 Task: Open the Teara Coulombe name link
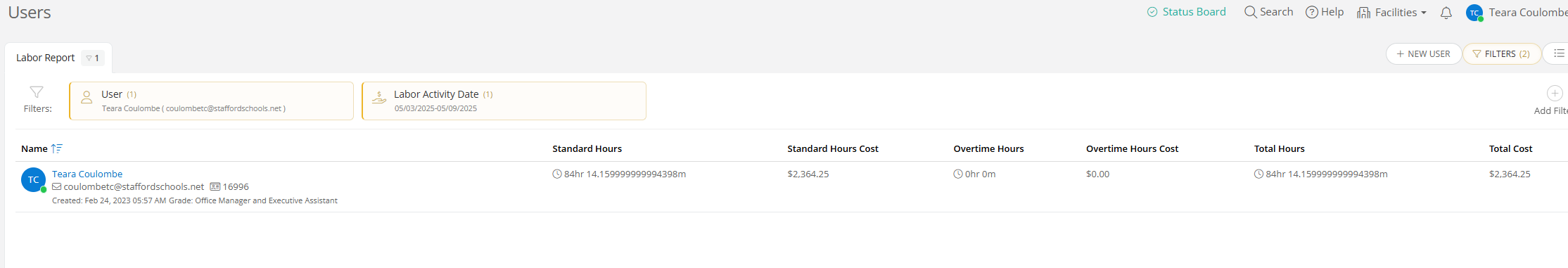point(87,174)
